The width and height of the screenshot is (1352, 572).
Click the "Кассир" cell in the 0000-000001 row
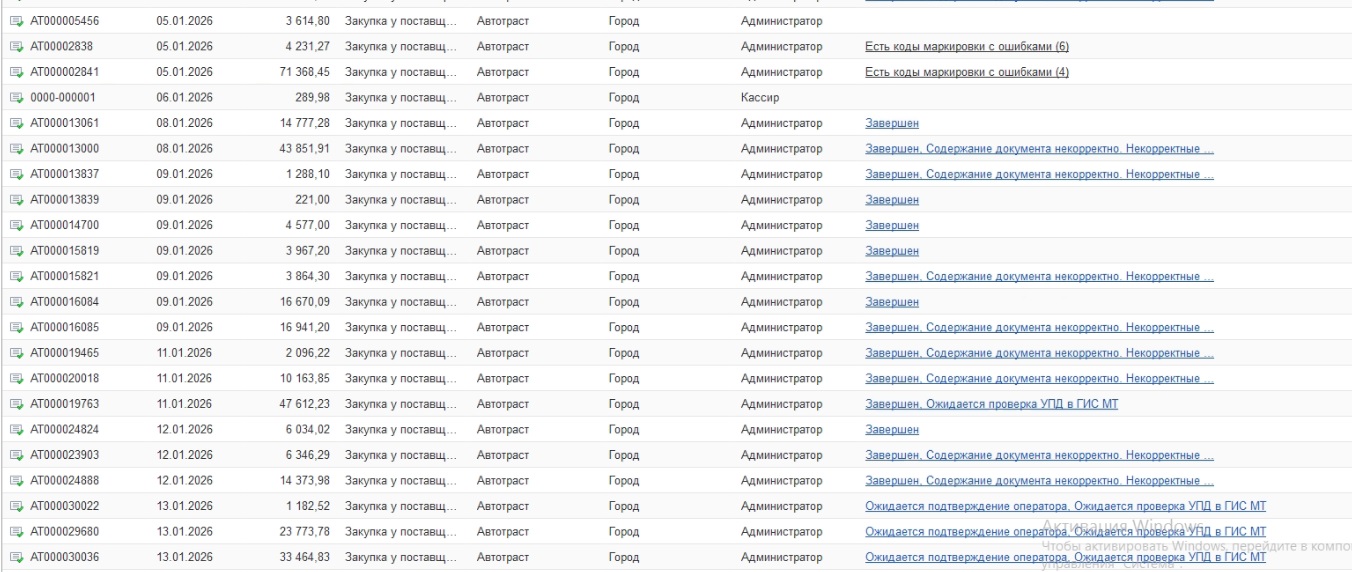(x=760, y=98)
